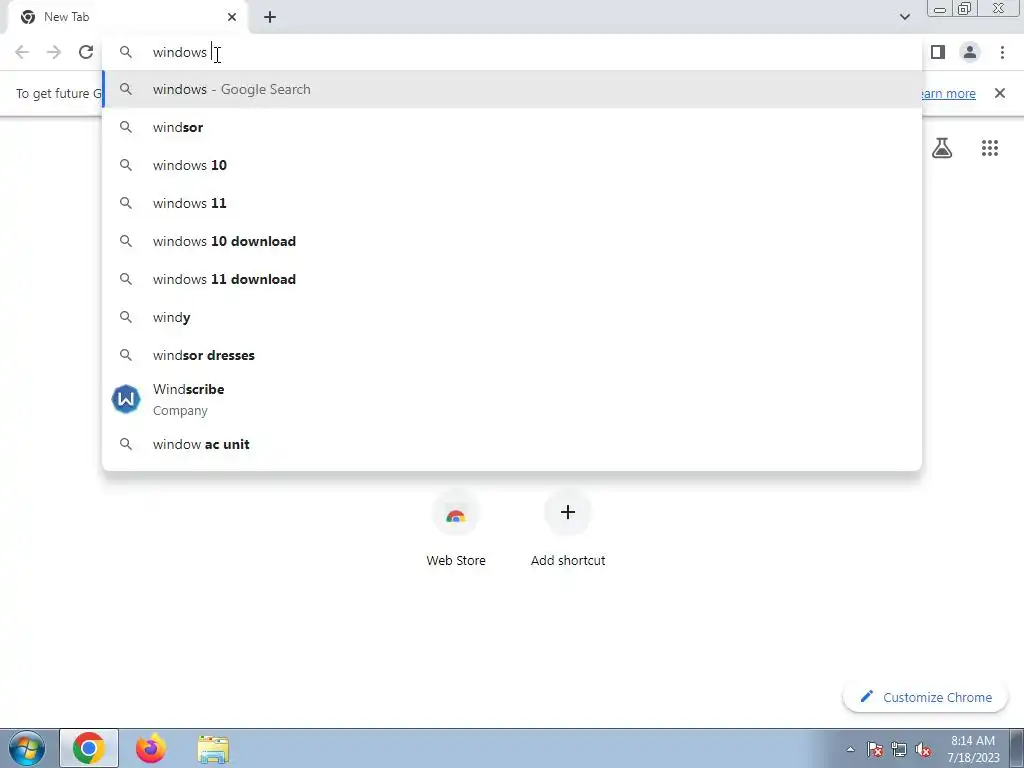
Task: Click the network tray icon
Action: click(x=899, y=749)
